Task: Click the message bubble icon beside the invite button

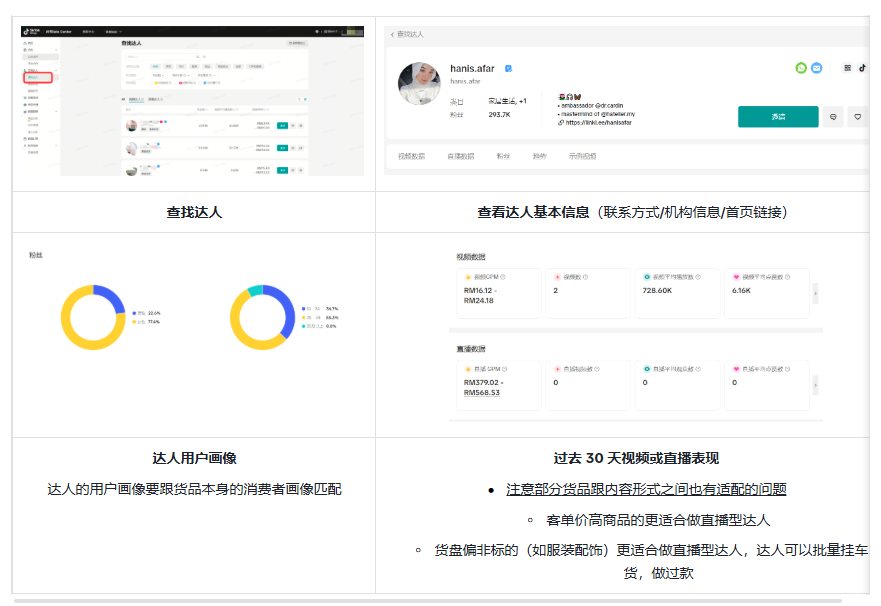Action: [x=834, y=116]
